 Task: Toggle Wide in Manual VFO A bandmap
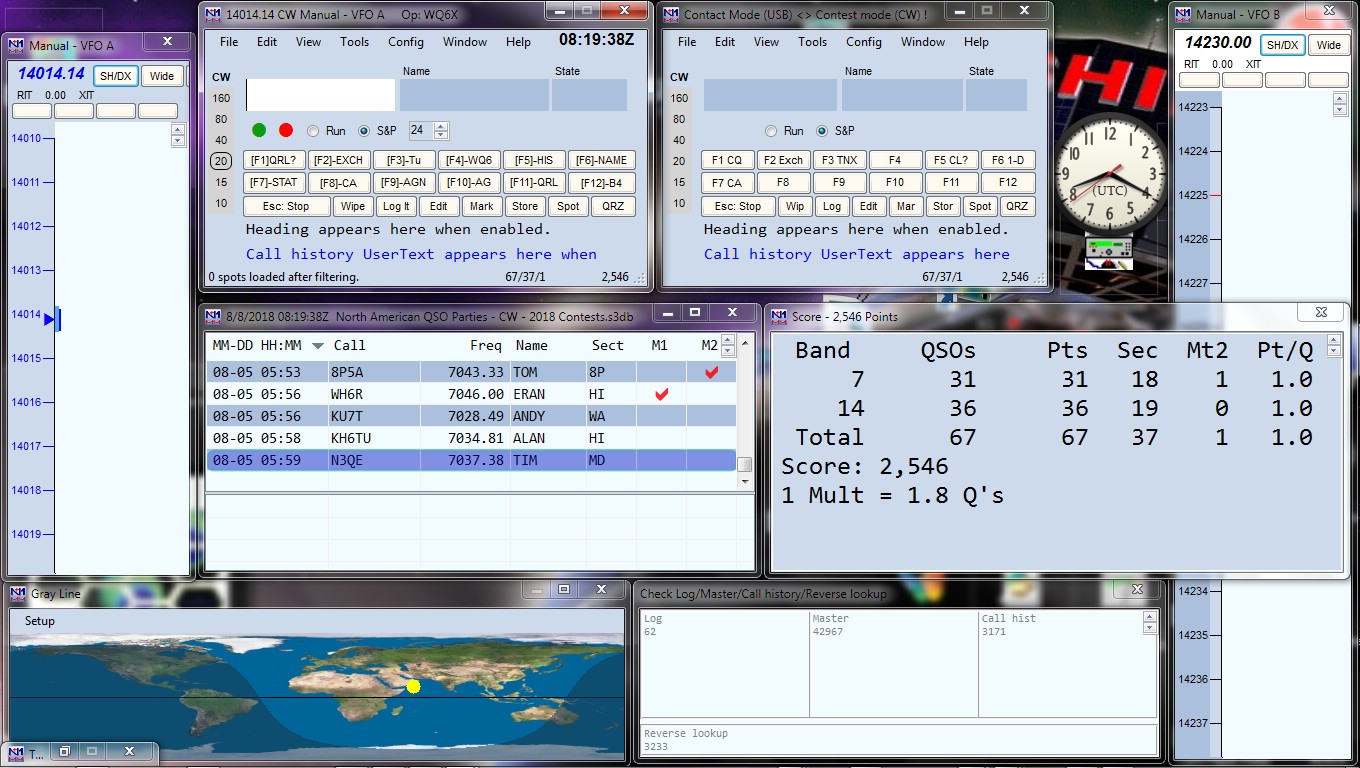162,76
